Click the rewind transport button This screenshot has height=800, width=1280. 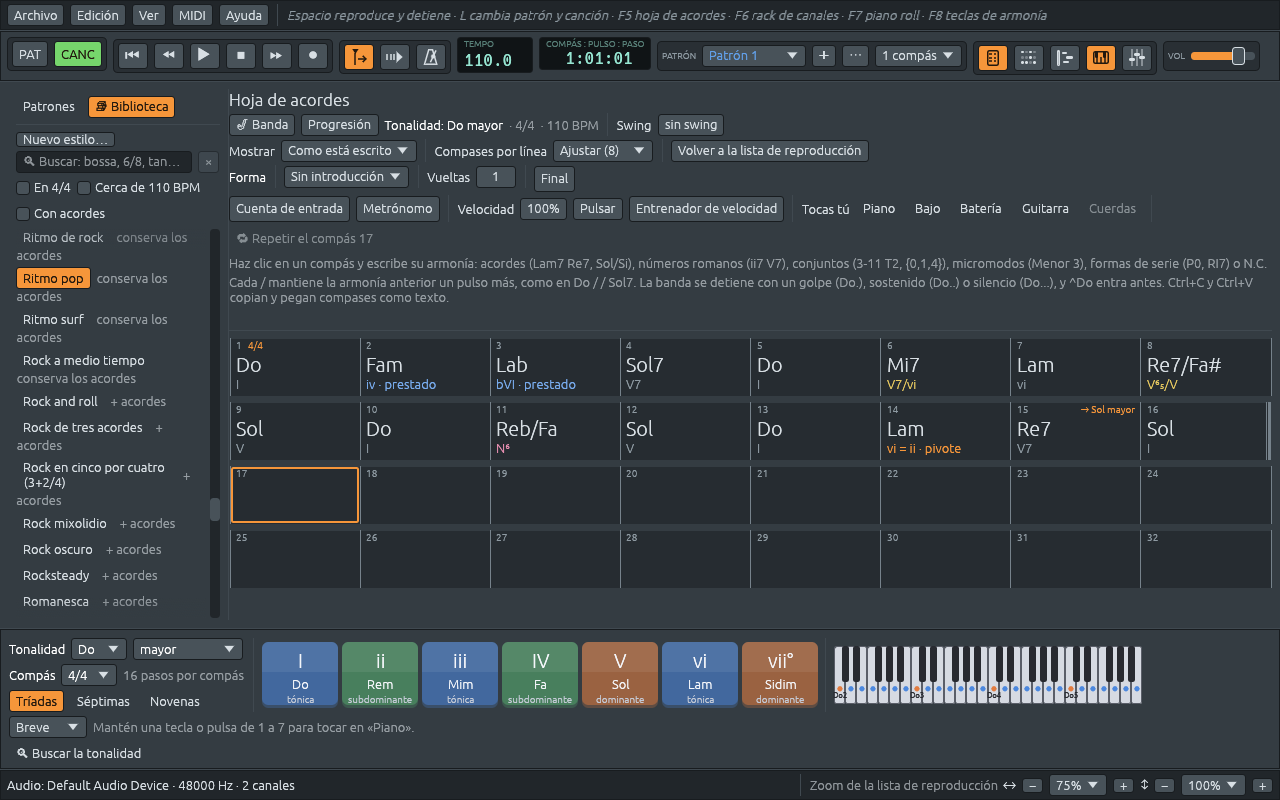pos(169,55)
